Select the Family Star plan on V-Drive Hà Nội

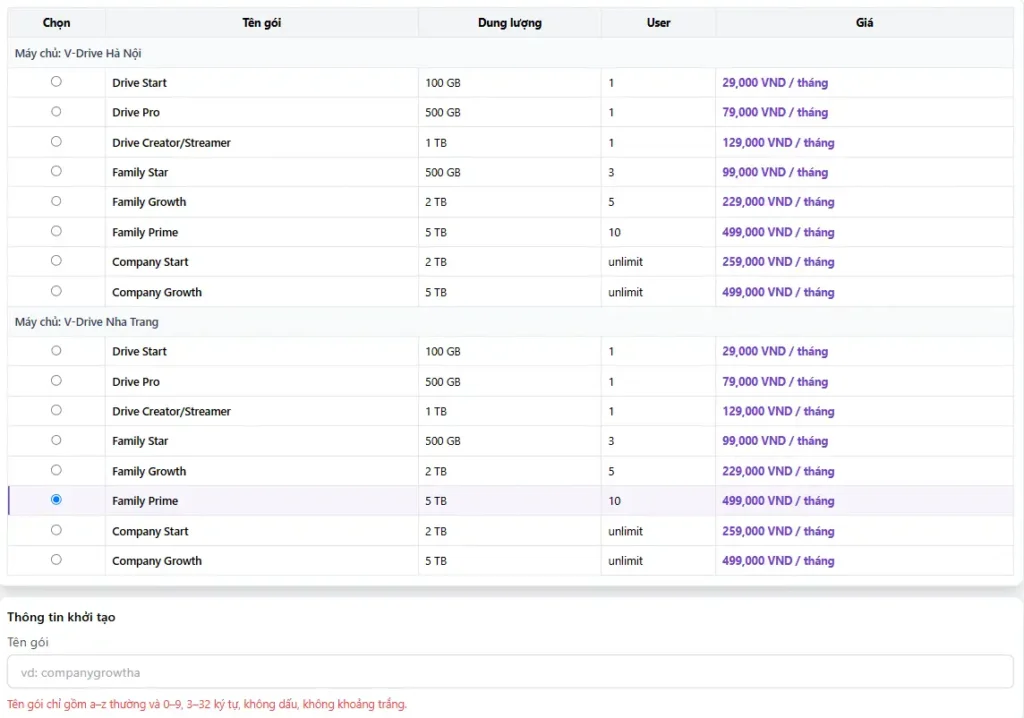pyautogui.click(x=55, y=172)
